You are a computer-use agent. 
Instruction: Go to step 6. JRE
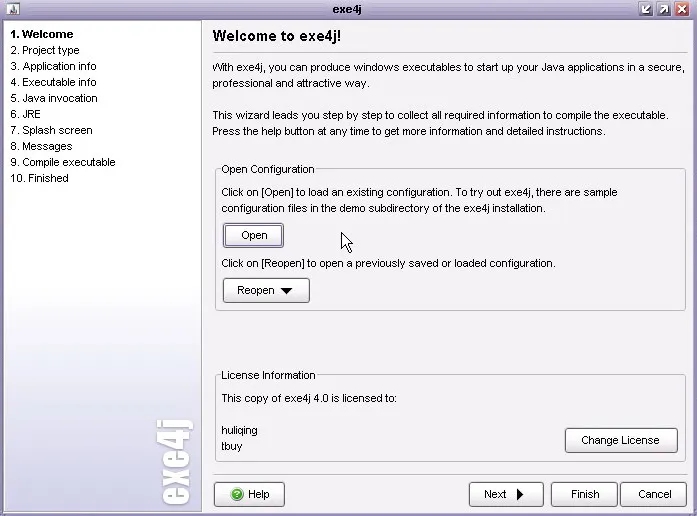[x=25, y=114]
